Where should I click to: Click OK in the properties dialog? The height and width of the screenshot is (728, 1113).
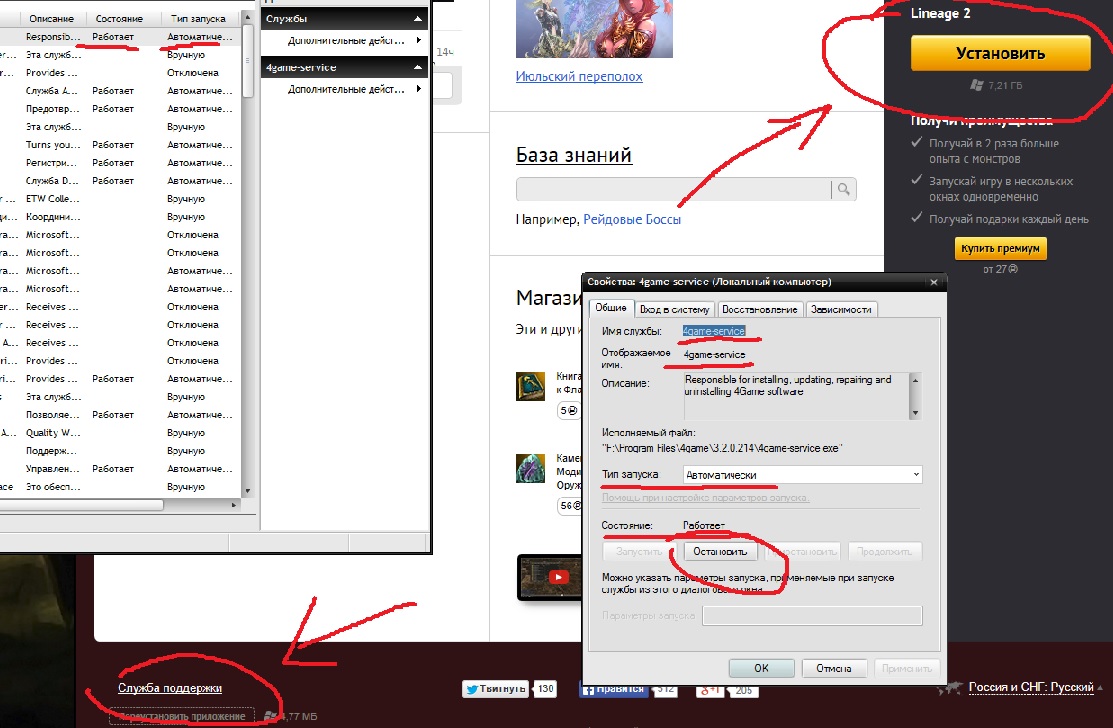[761, 668]
